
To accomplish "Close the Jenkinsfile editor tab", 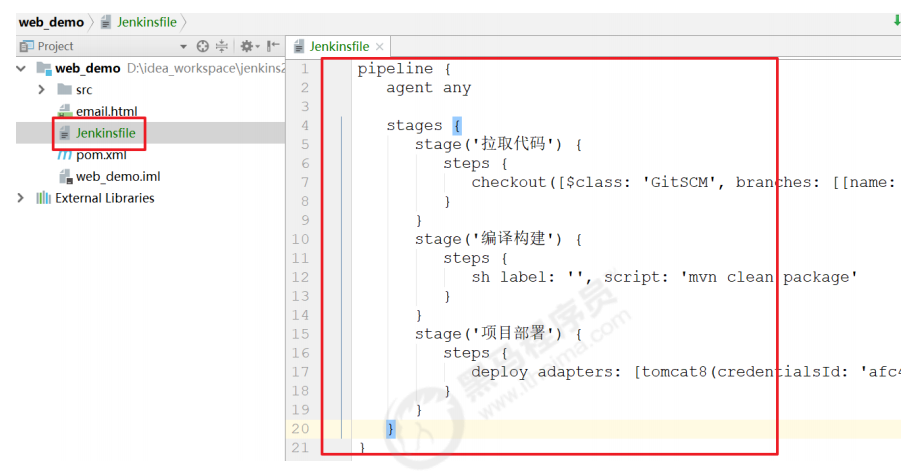I will click(x=380, y=46).
